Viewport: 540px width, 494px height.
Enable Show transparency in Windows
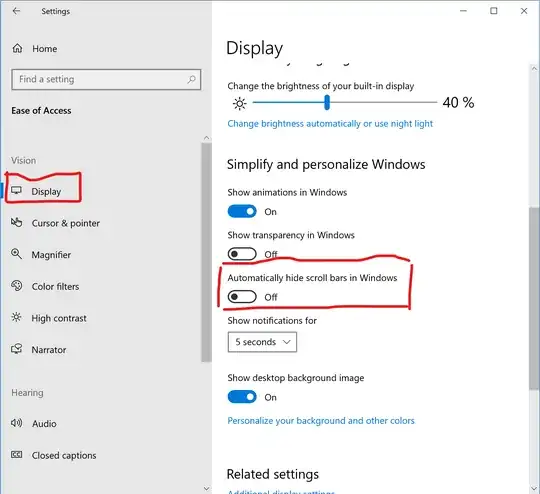(242, 254)
